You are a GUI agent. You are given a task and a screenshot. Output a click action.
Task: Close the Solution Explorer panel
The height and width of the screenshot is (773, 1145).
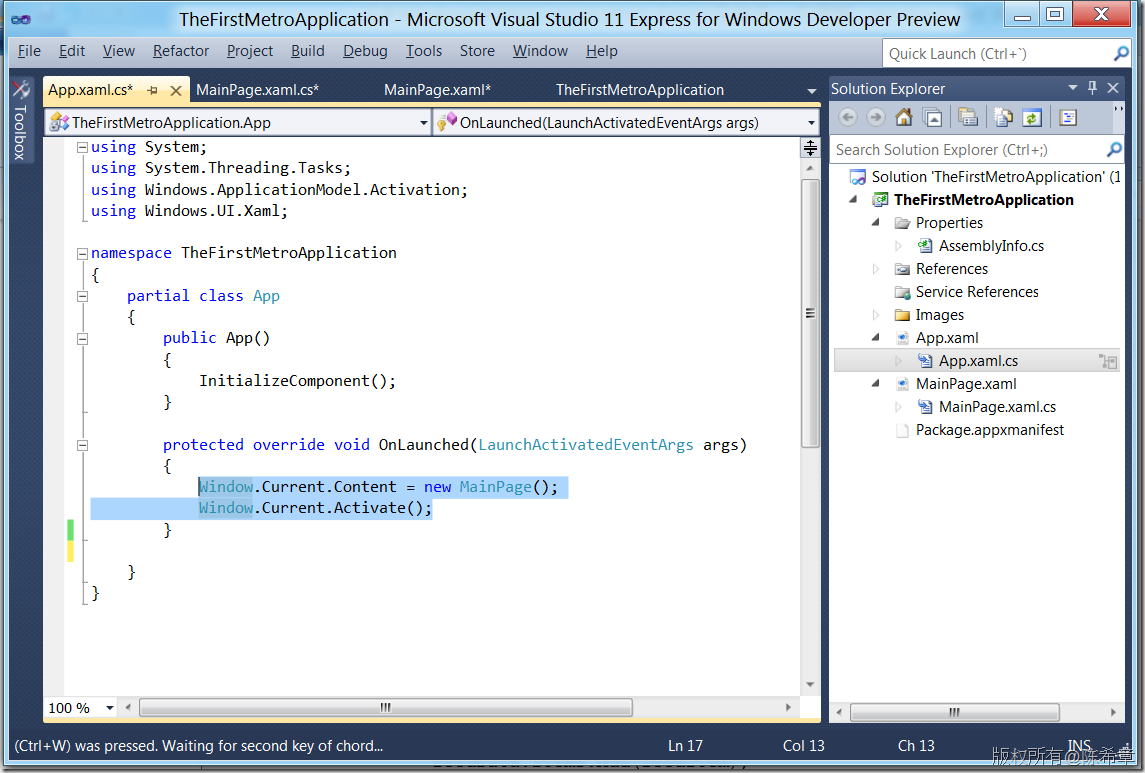pyautogui.click(x=1113, y=88)
